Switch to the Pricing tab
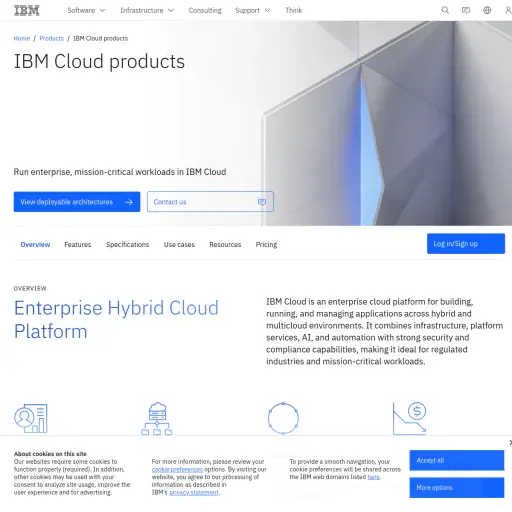Screen dimensions: 512x512 click(266, 245)
